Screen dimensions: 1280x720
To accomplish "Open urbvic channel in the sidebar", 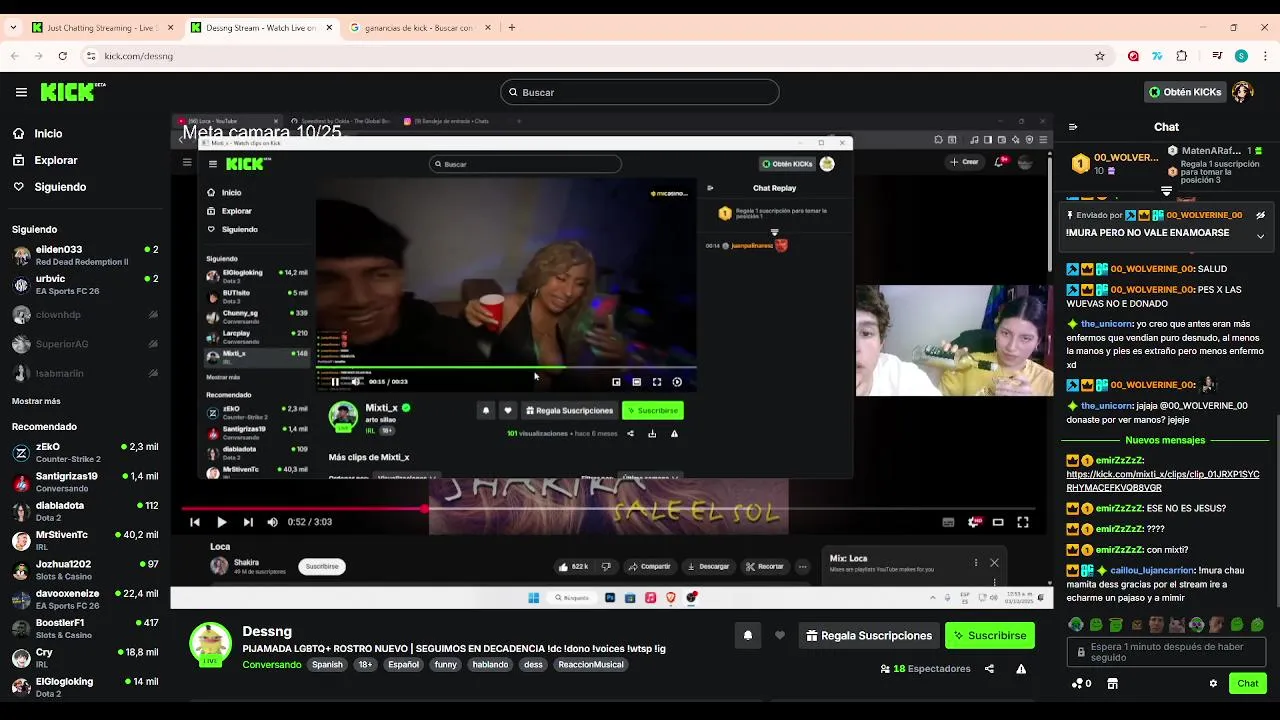I will tap(84, 285).
